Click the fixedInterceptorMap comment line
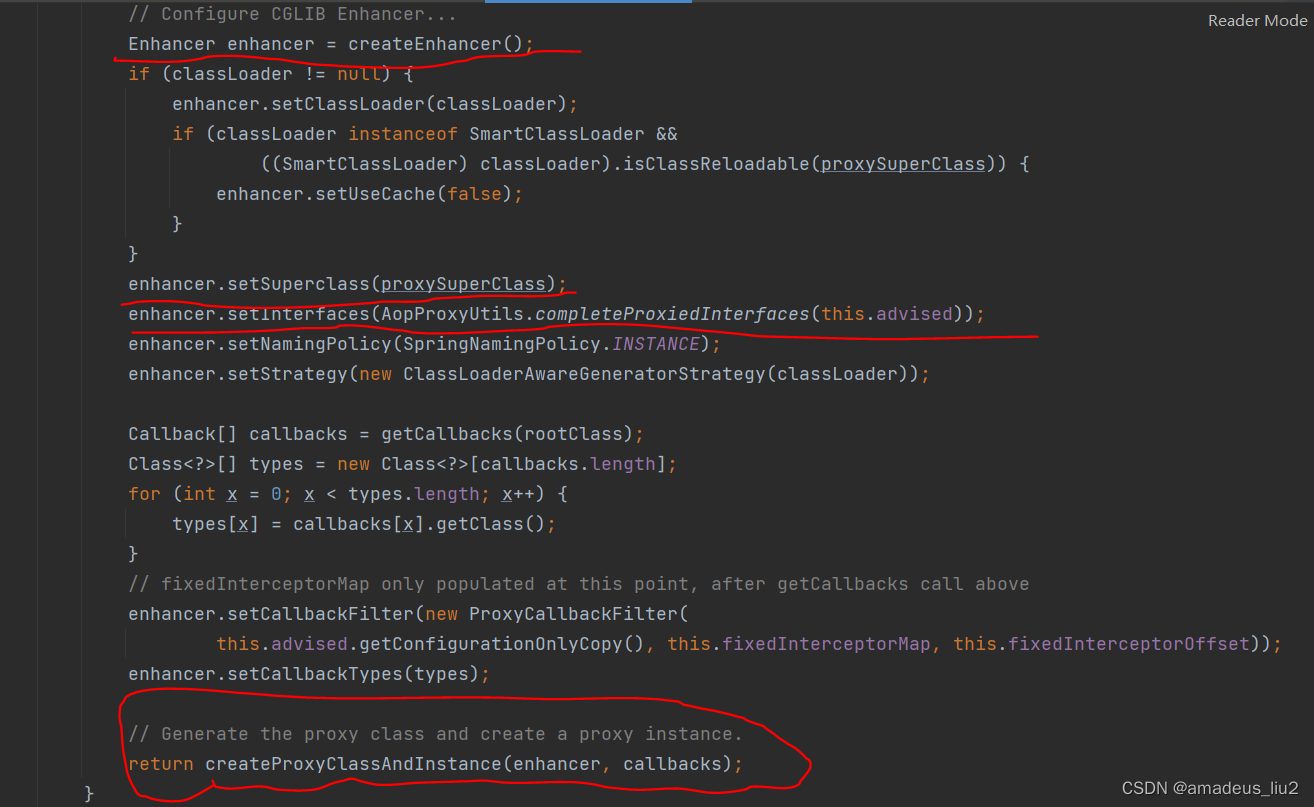Viewport: 1314px width, 807px height. click(578, 584)
